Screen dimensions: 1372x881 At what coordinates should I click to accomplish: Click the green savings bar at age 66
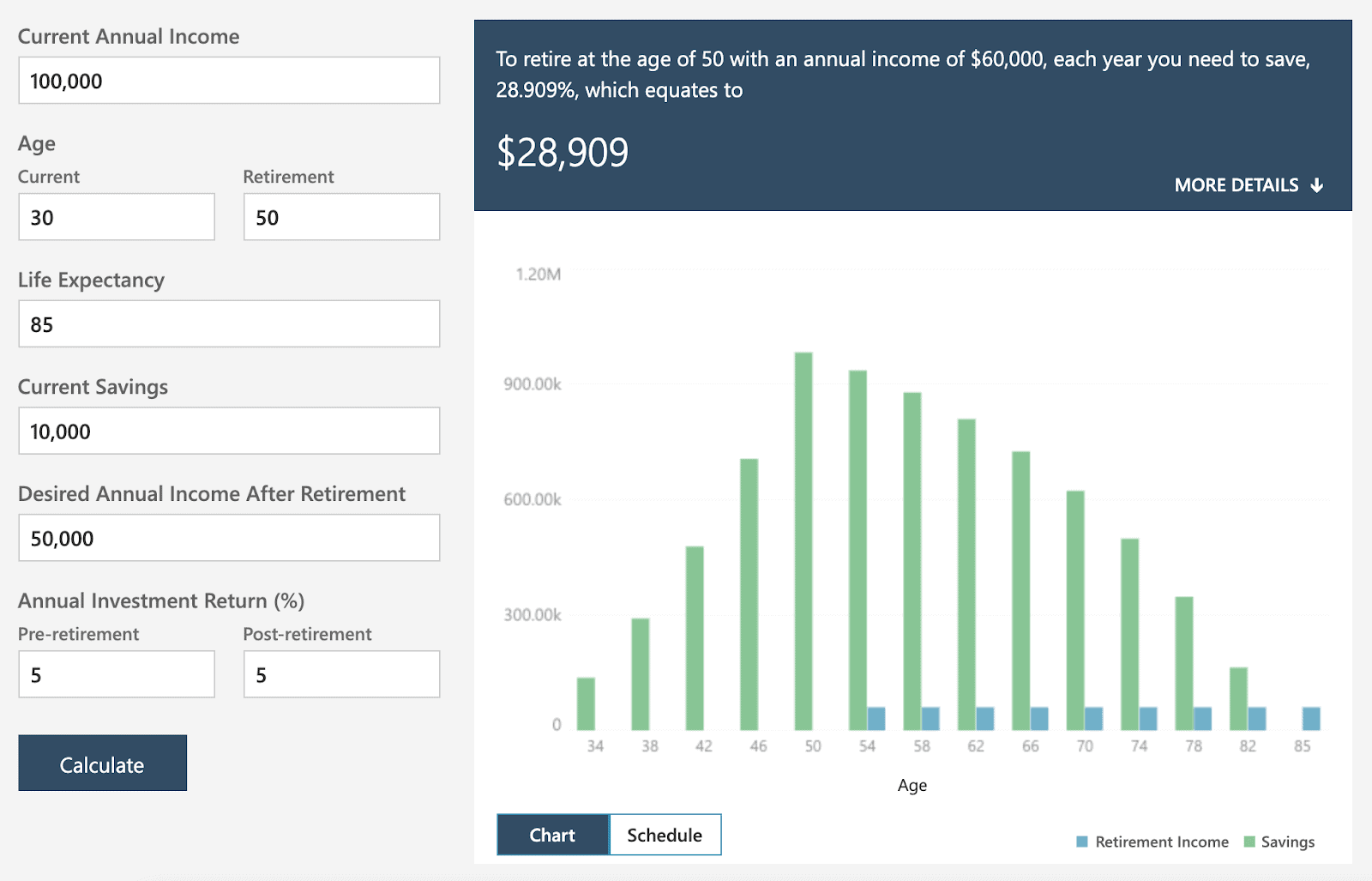[1020, 590]
